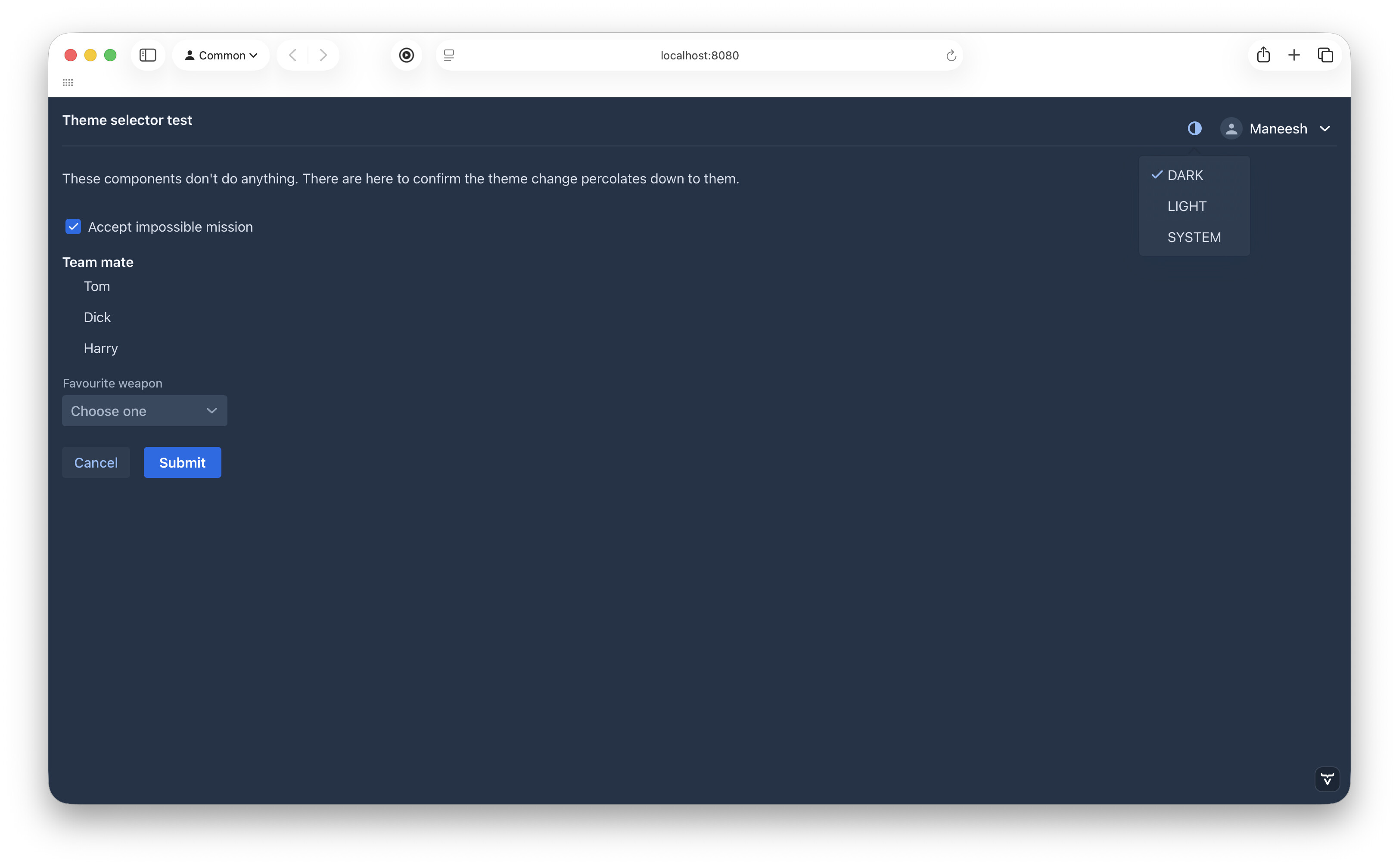Choose the SYSTEM theme option
The image size is (1399, 868).
(1194, 237)
